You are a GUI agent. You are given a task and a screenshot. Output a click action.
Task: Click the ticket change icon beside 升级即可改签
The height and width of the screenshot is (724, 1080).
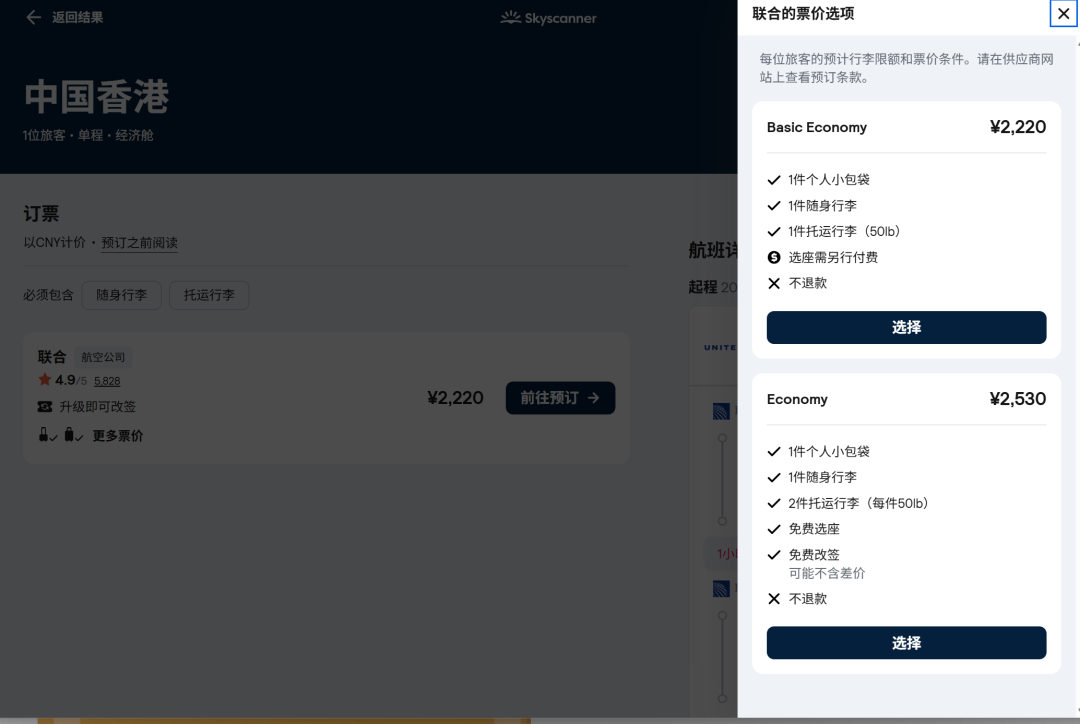(45, 406)
